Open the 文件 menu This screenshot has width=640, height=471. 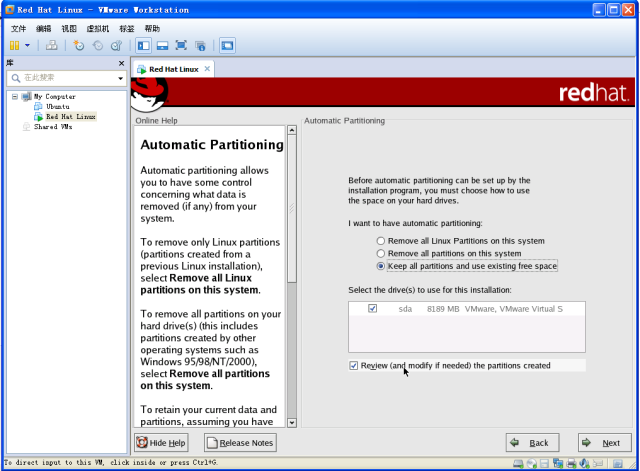tap(18, 29)
